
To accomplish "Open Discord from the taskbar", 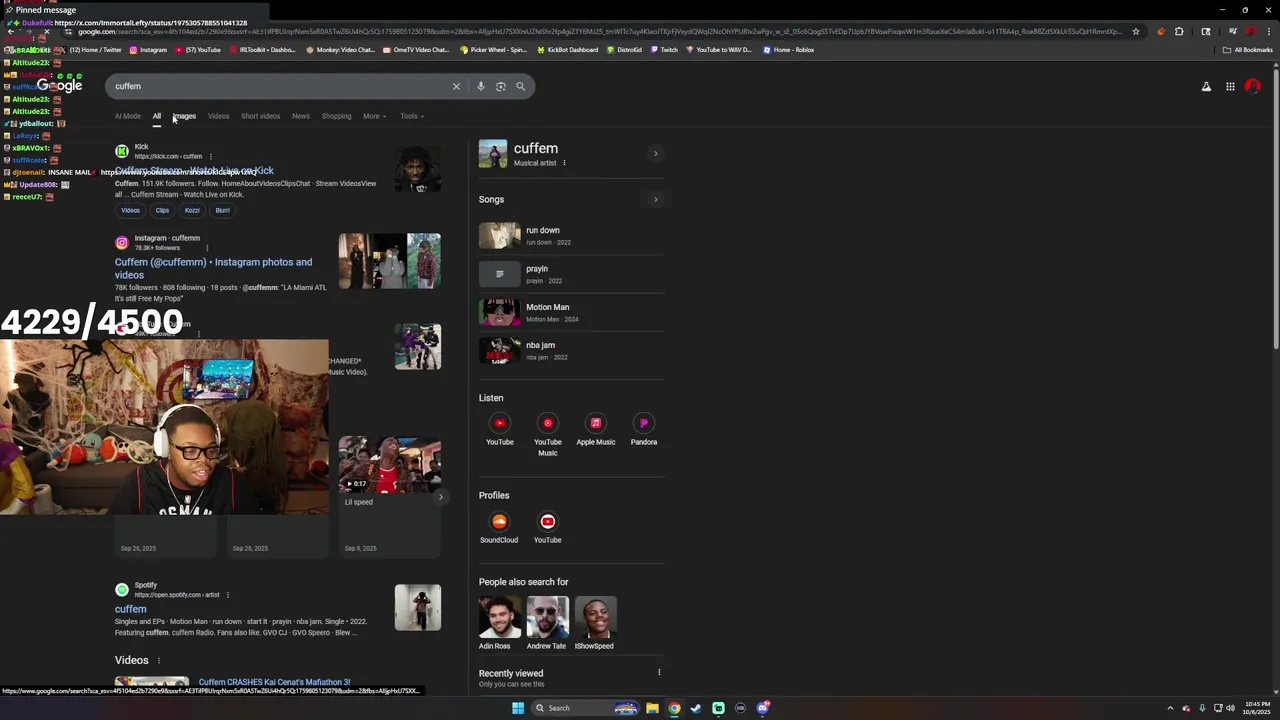I will (x=762, y=708).
